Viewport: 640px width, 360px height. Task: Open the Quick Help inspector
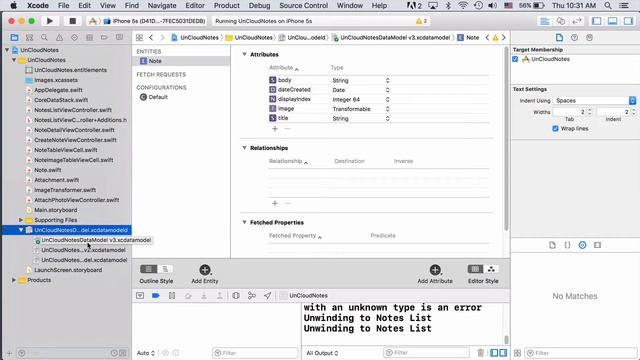[x=574, y=38]
